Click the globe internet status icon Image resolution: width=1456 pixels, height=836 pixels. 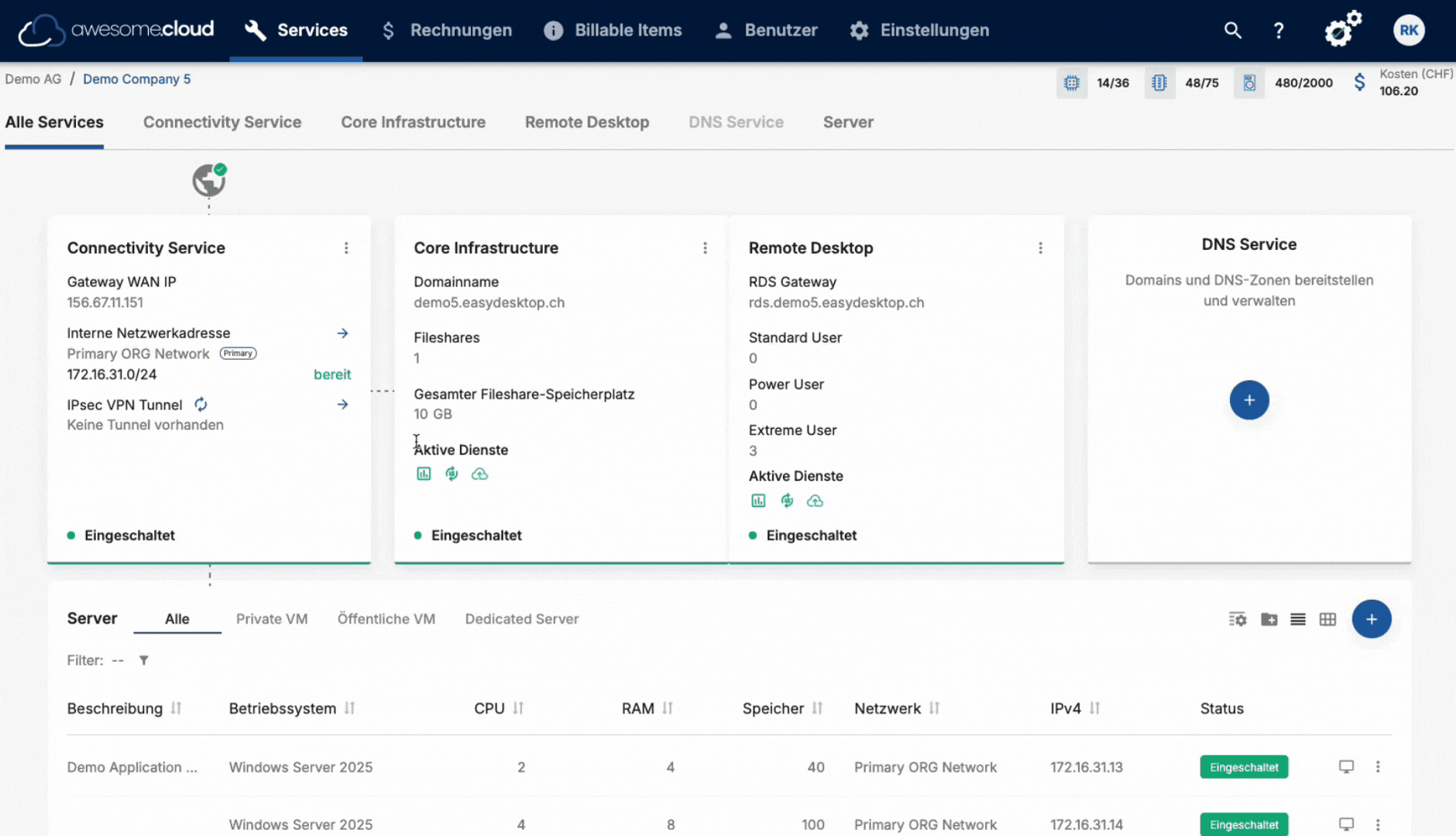209,180
